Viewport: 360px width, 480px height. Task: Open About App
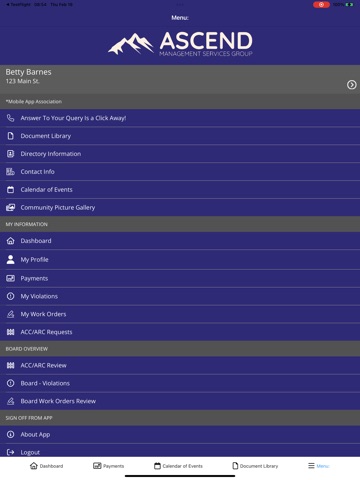(x=180, y=434)
